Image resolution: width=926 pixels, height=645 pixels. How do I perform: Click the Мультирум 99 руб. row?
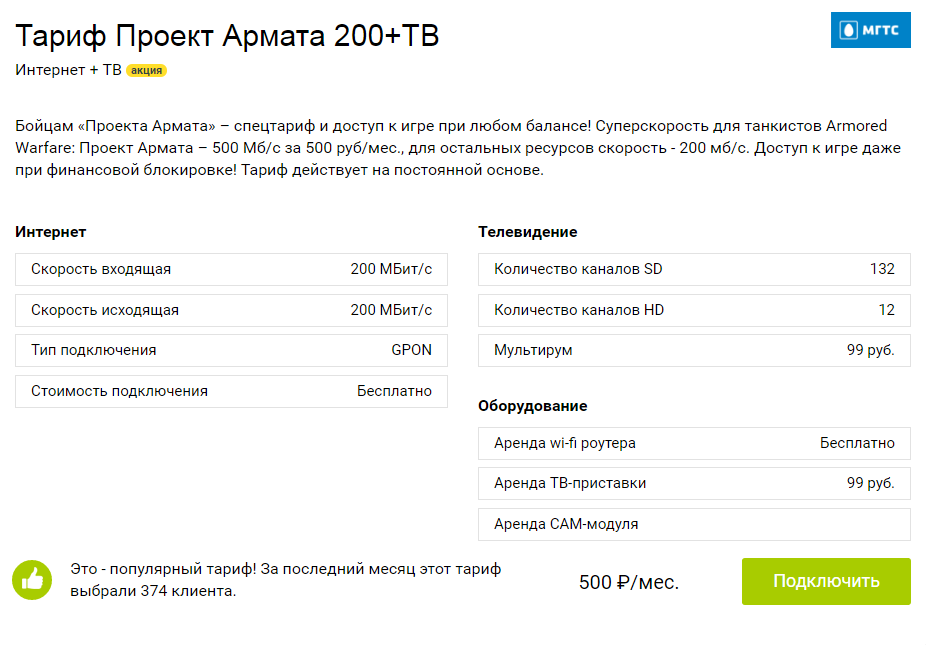pos(694,350)
